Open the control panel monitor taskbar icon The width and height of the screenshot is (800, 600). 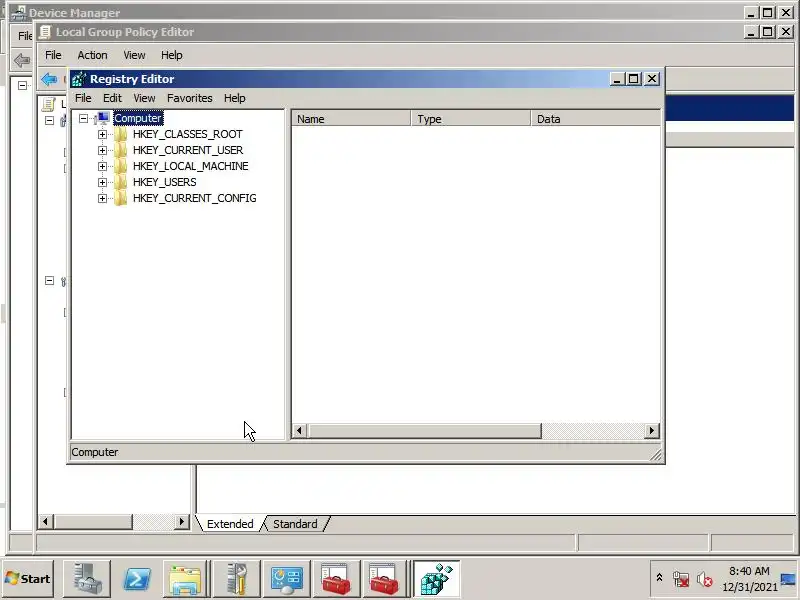pos(286,579)
